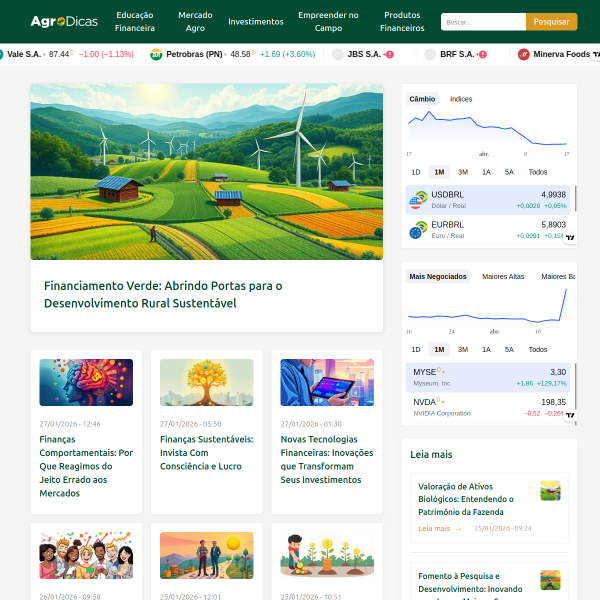Viewport: 600px width, 600px height.
Task: Click the Minerva Foods ticker name
Action: (x=561, y=54)
